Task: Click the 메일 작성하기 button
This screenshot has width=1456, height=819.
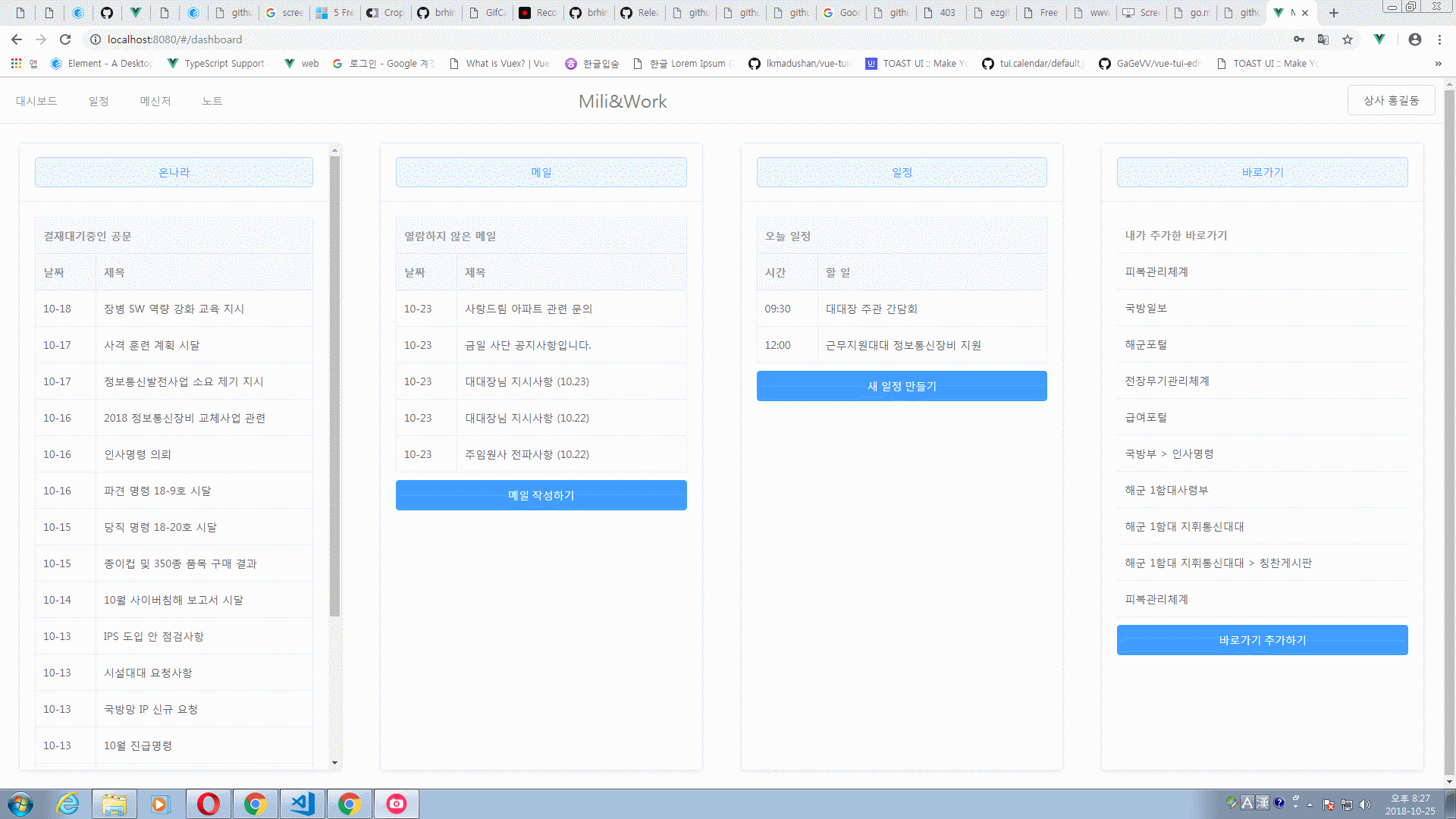Action: (x=541, y=495)
